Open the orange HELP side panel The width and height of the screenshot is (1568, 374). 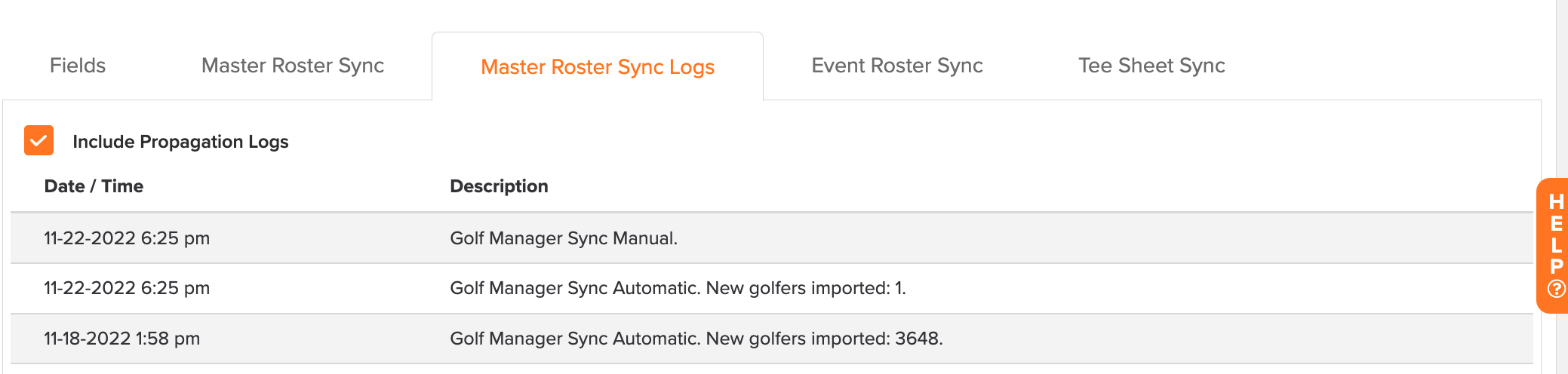(x=1553, y=245)
